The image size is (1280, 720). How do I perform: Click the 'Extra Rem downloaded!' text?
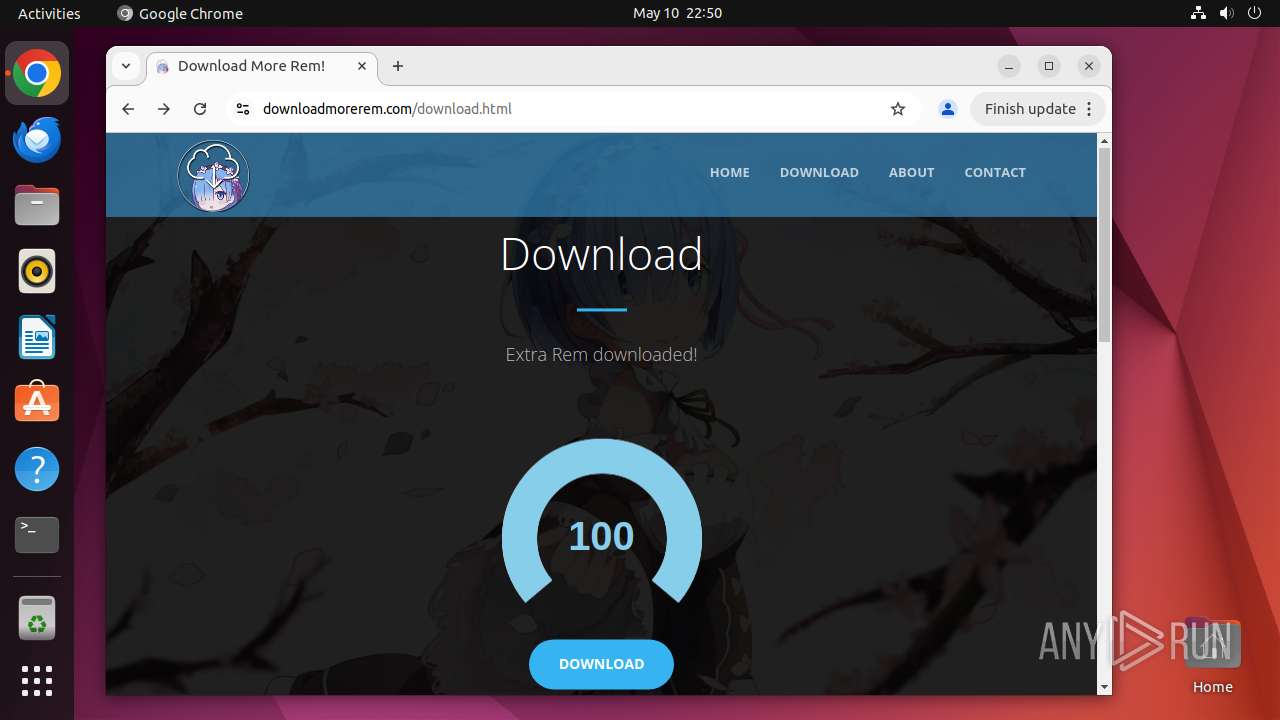pos(601,354)
